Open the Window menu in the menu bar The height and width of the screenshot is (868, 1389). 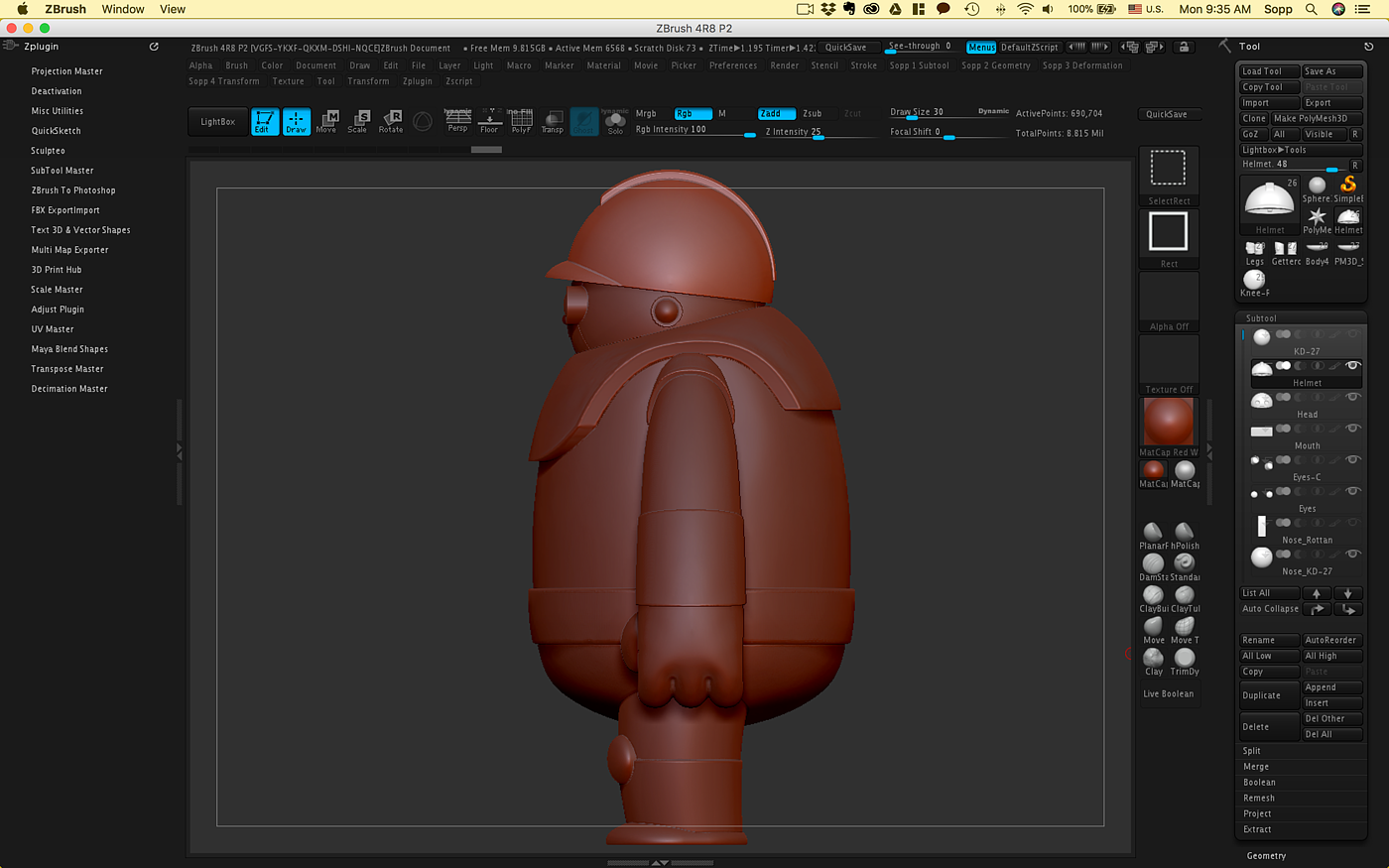point(123,9)
